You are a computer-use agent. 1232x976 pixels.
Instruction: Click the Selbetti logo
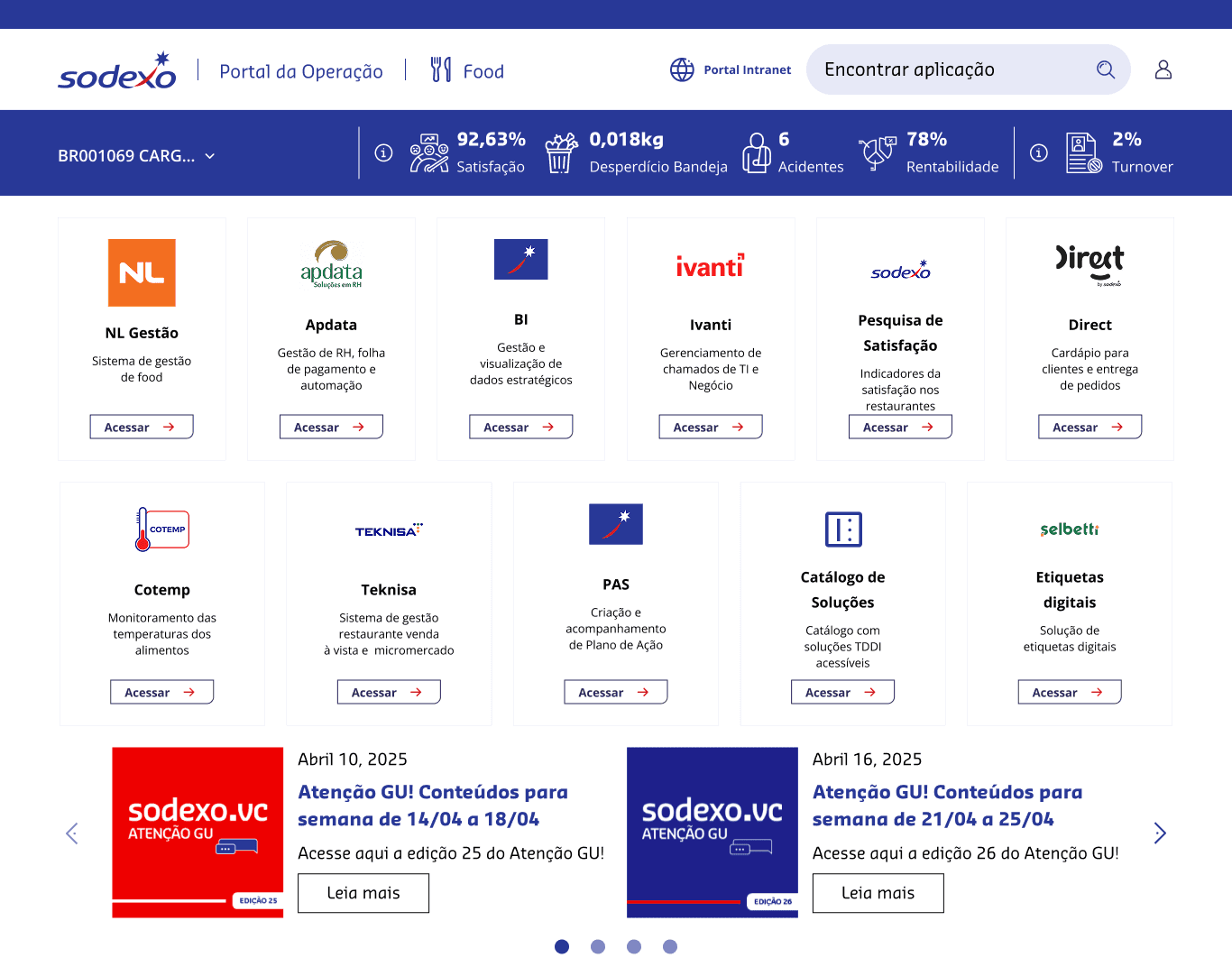click(1070, 529)
